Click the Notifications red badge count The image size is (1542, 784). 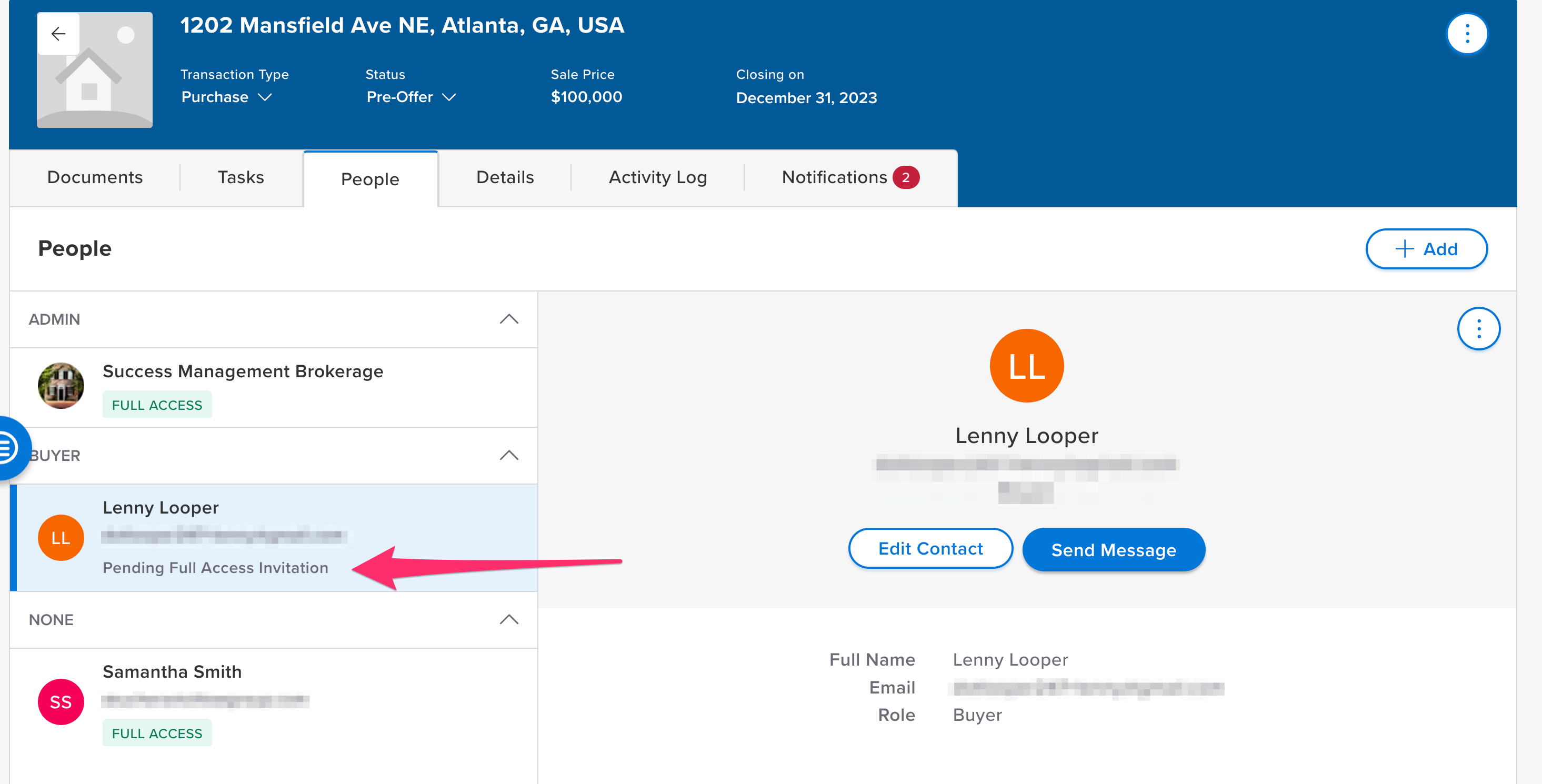tap(905, 178)
